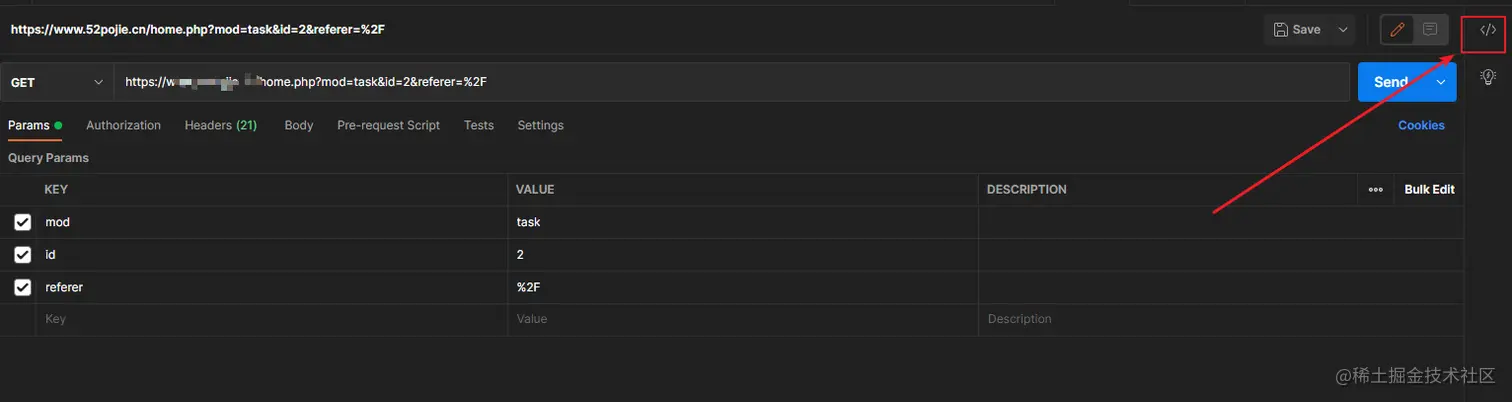
Task: Click the three-dots column options icon
Action: tap(1375, 189)
